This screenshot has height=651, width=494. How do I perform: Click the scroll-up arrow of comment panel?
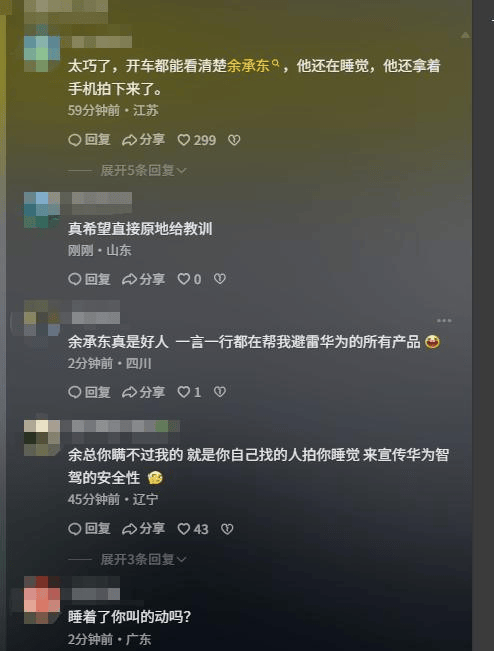point(465,36)
